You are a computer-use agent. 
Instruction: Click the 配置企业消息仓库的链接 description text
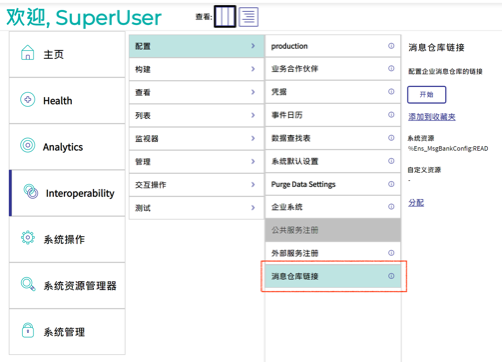[445, 71]
